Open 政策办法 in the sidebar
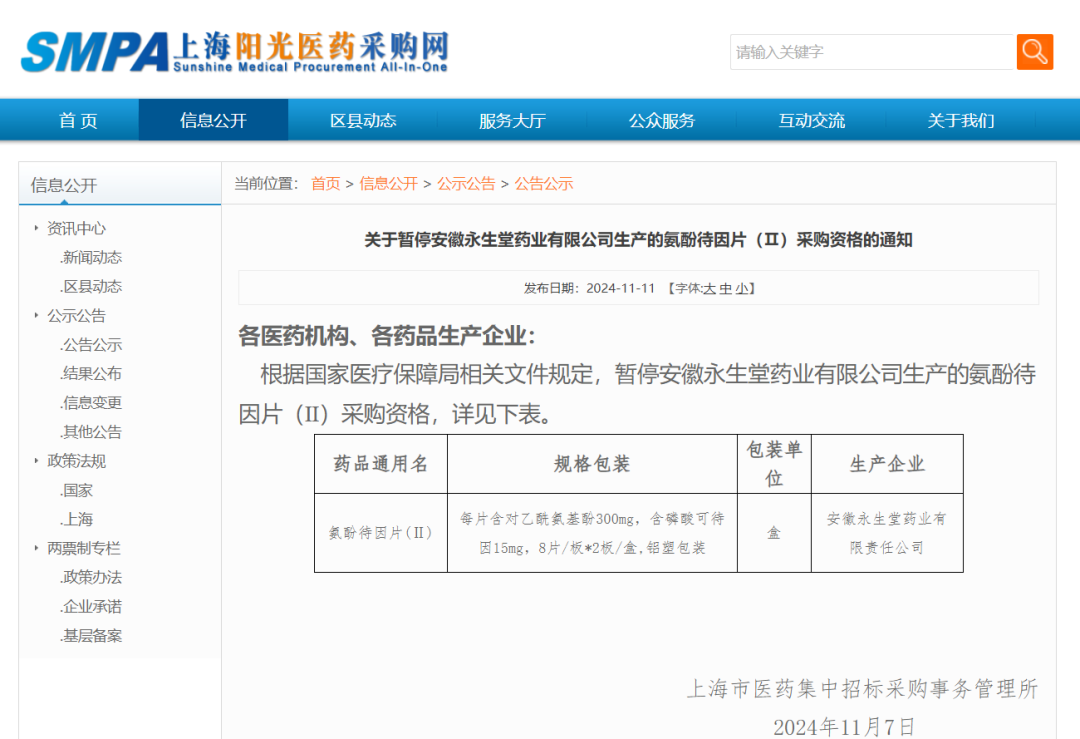This screenshot has width=1080, height=739. [x=91, y=577]
